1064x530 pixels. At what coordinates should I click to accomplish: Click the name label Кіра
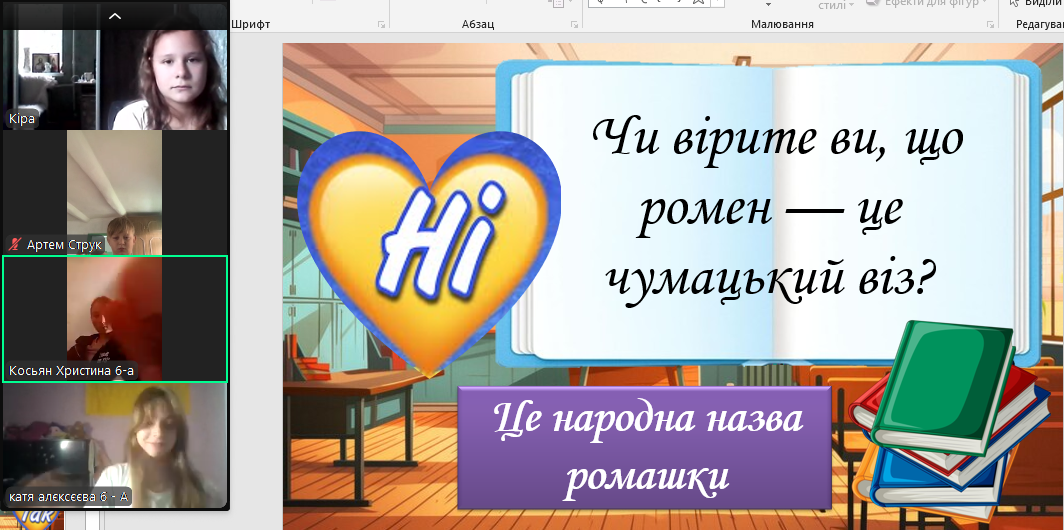click(21, 119)
